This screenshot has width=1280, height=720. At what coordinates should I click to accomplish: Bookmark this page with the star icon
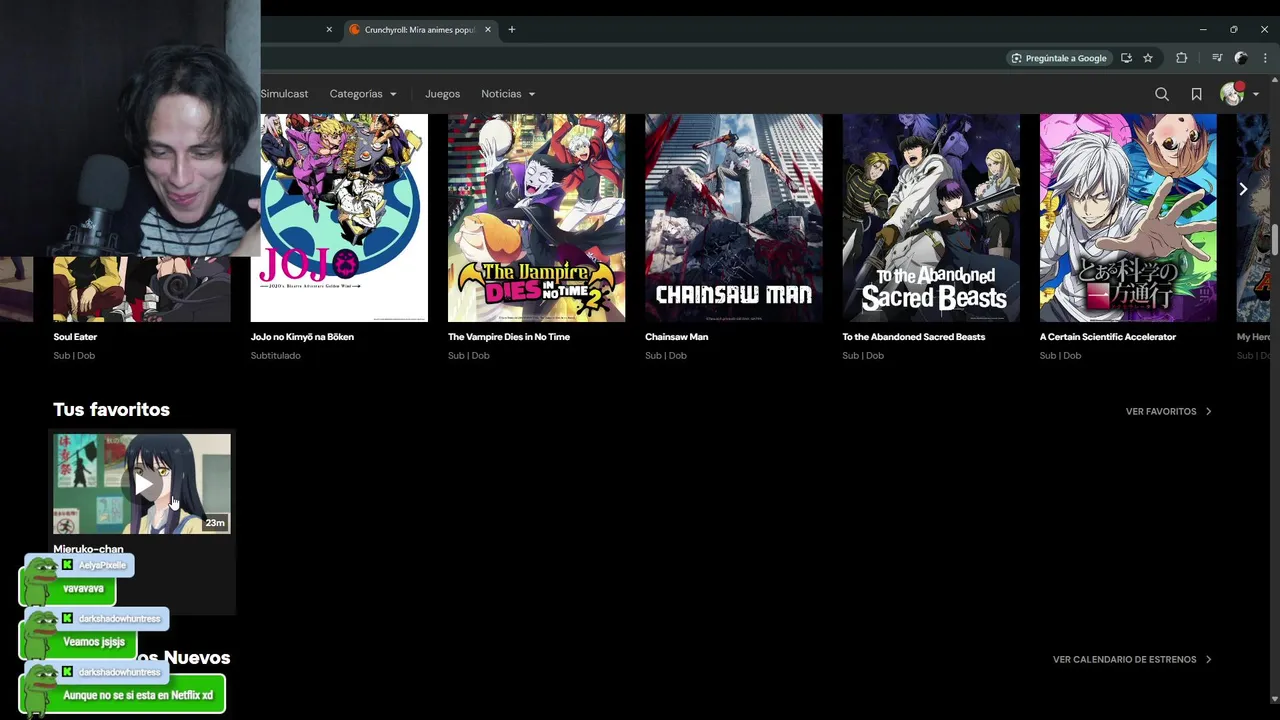pyautogui.click(x=1148, y=58)
